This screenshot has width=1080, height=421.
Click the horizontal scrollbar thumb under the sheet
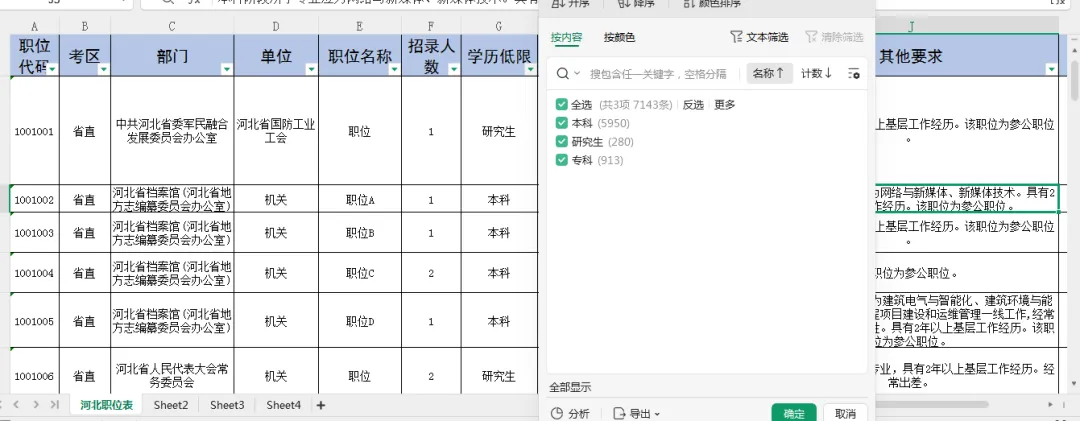point(931,404)
